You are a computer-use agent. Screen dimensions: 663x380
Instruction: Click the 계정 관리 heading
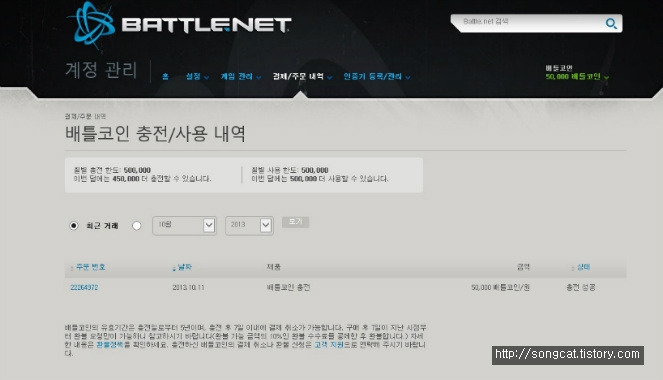point(101,70)
